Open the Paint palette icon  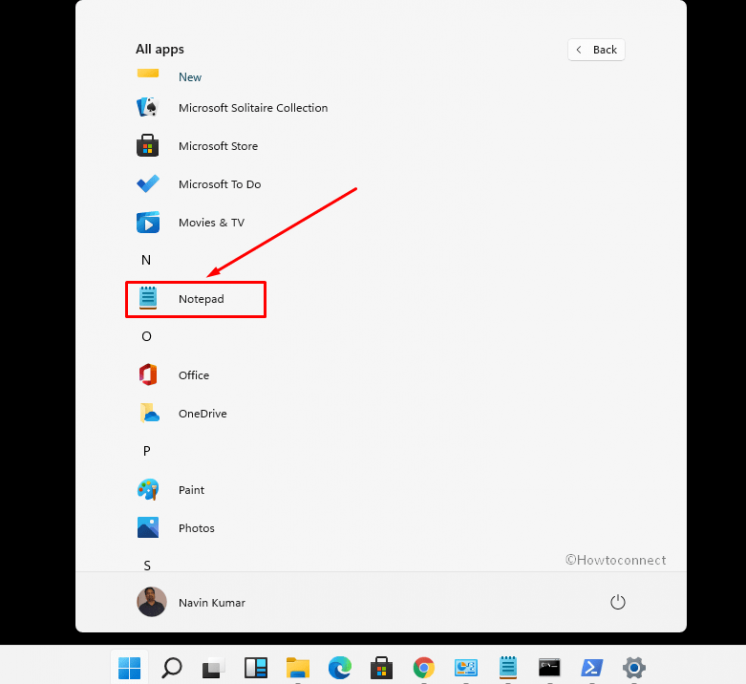pyautogui.click(x=147, y=489)
